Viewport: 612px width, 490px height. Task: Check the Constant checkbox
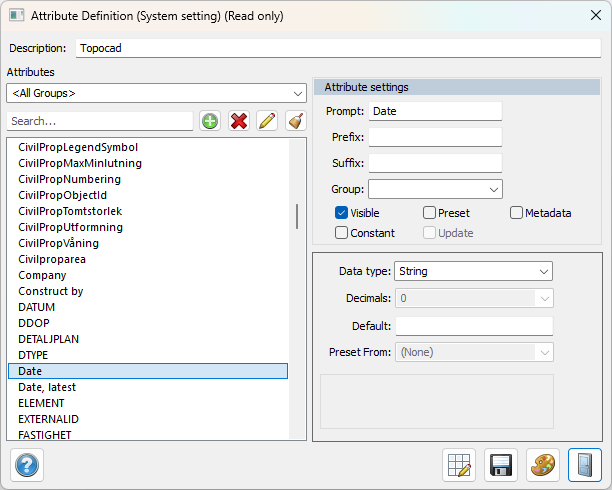(x=341, y=233)
